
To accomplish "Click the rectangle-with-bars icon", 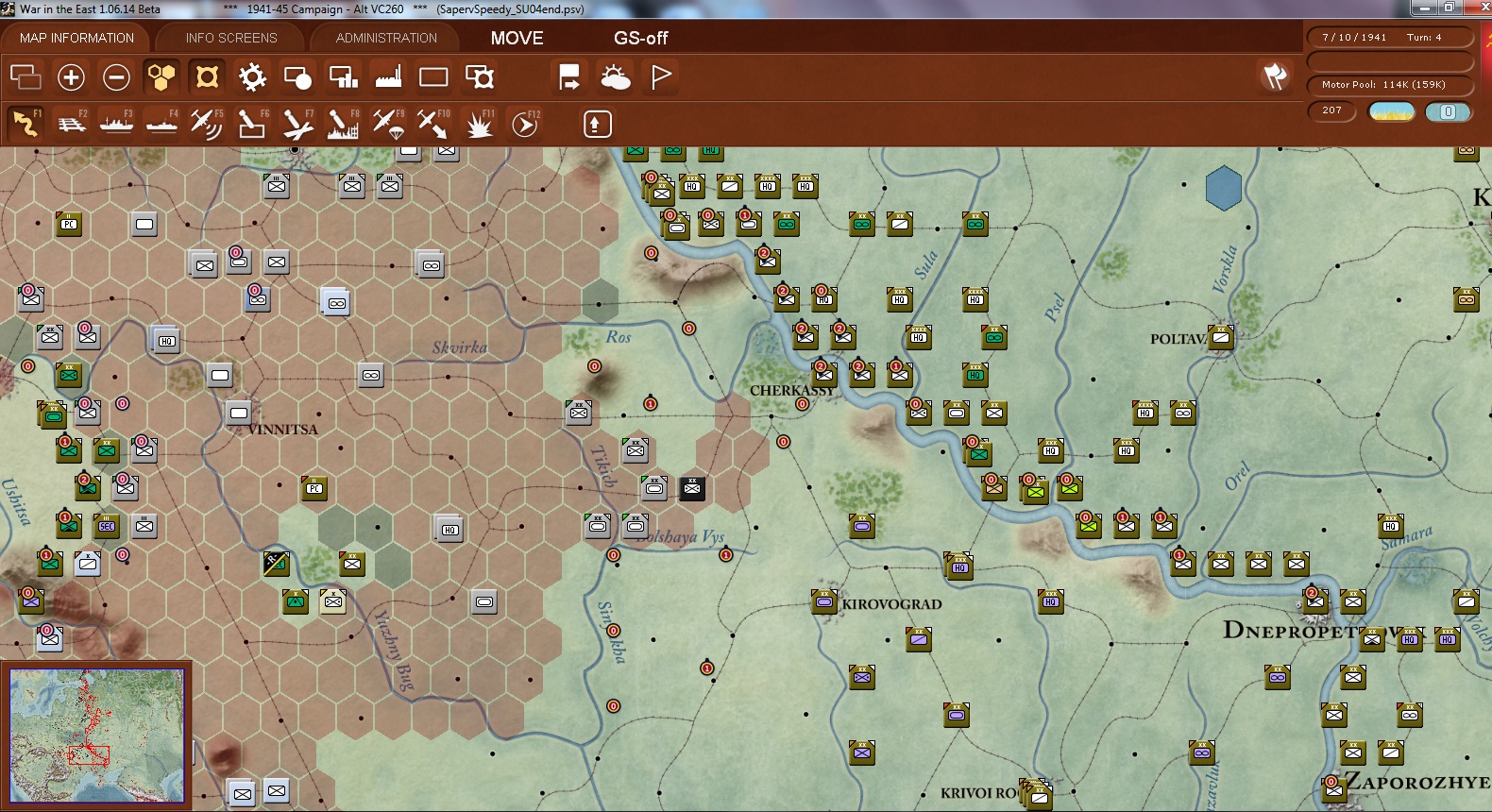I will click(343, 76).
